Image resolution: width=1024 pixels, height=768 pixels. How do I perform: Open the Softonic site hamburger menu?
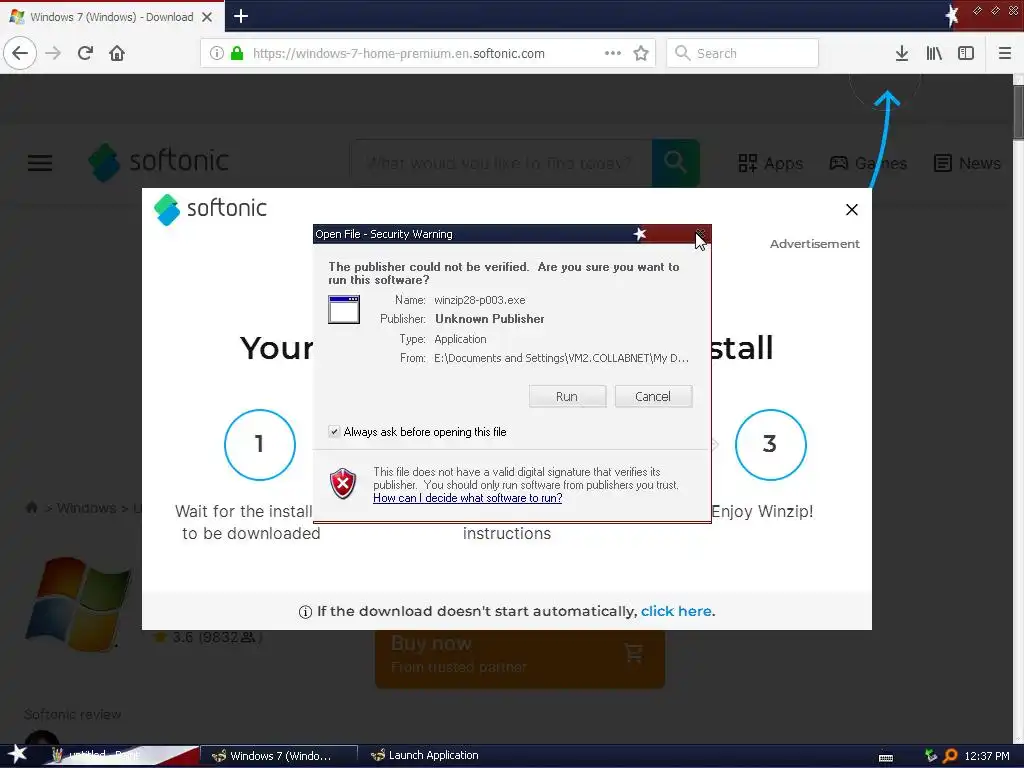(x=40, y=163)
